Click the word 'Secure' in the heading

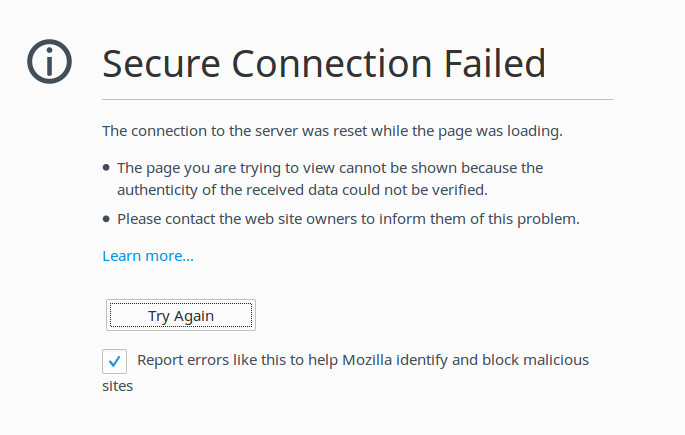pos(161,64)
